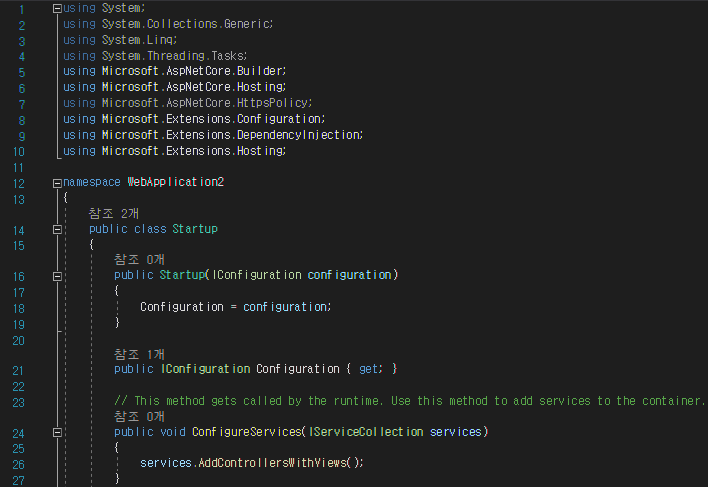This screenshot has height=487, width=708.
Task: Click the 'Startup' class name on line 14
Action: click(x=195, y=229)
